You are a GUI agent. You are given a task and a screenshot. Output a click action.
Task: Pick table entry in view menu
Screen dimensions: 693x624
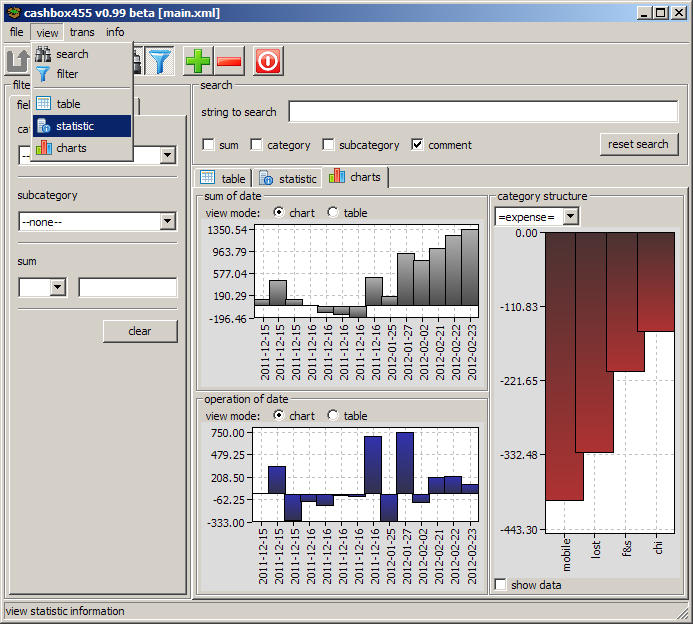pos(68,104)
